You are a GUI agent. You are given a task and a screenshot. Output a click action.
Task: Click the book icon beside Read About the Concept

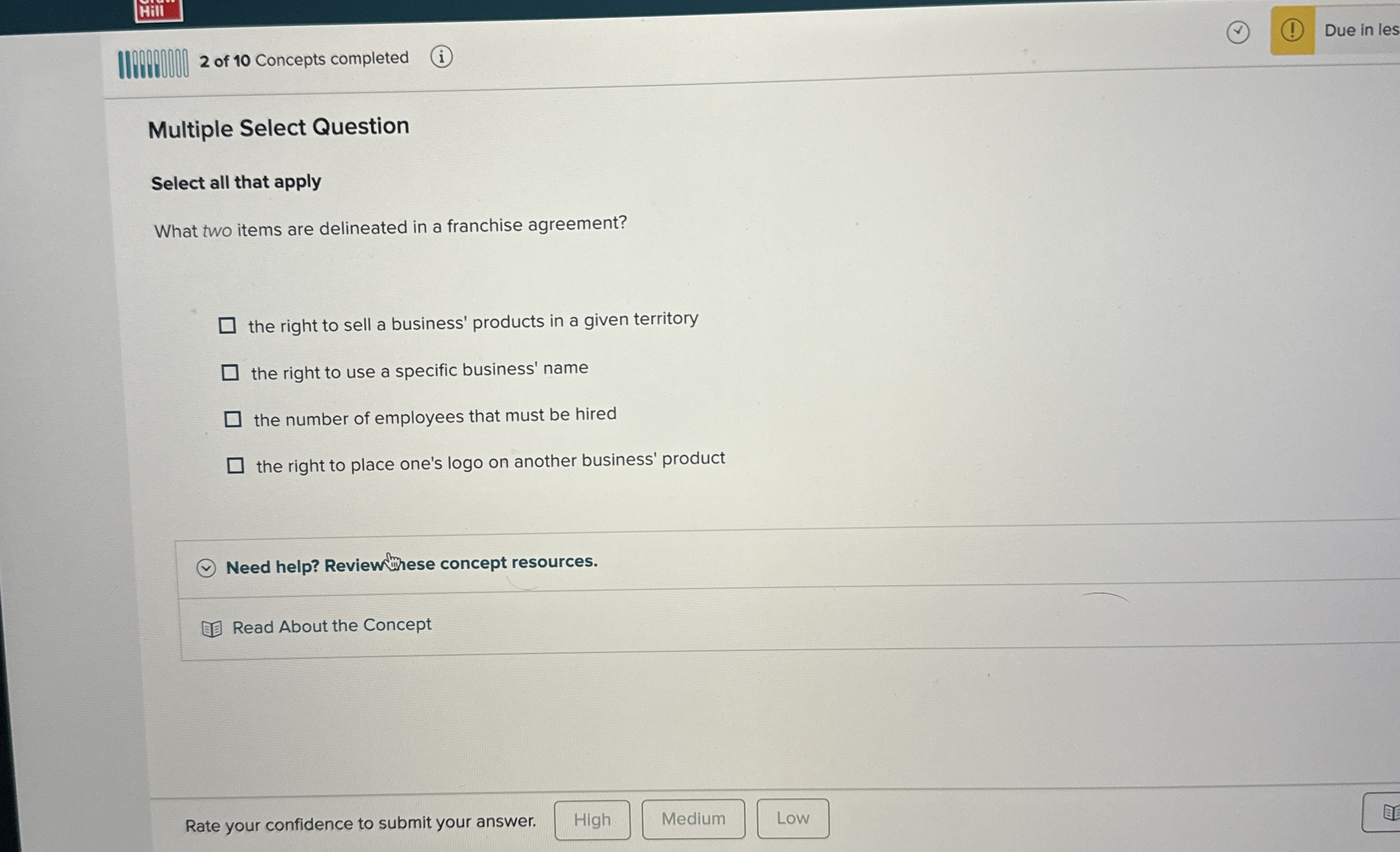212,627
